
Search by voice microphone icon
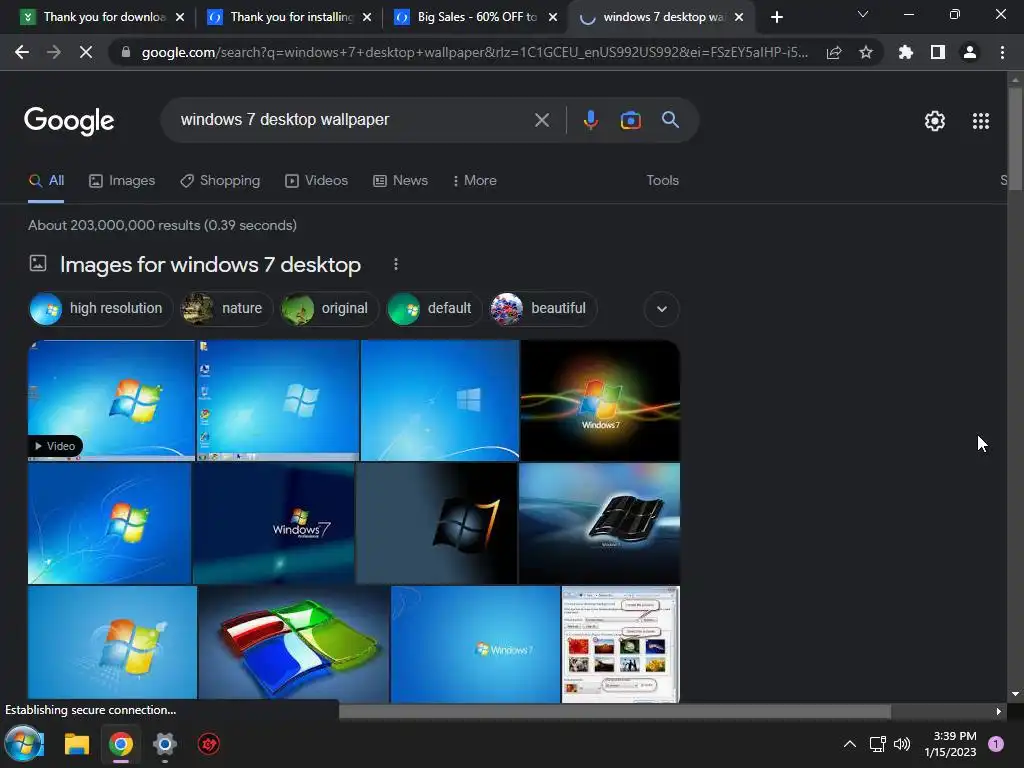(x=590, y=120)
